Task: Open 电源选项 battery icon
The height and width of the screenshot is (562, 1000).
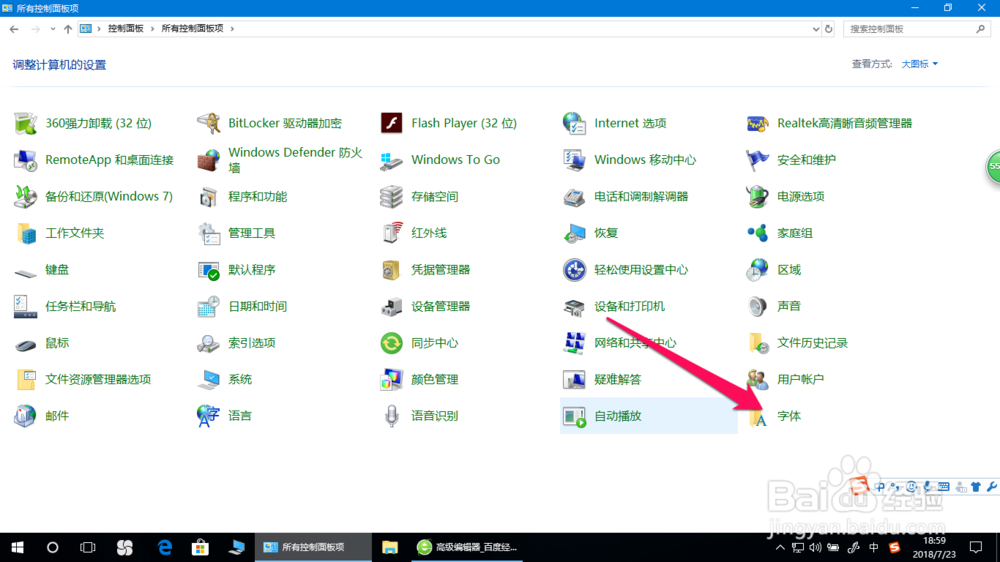Action: click(x=757, y=196)
